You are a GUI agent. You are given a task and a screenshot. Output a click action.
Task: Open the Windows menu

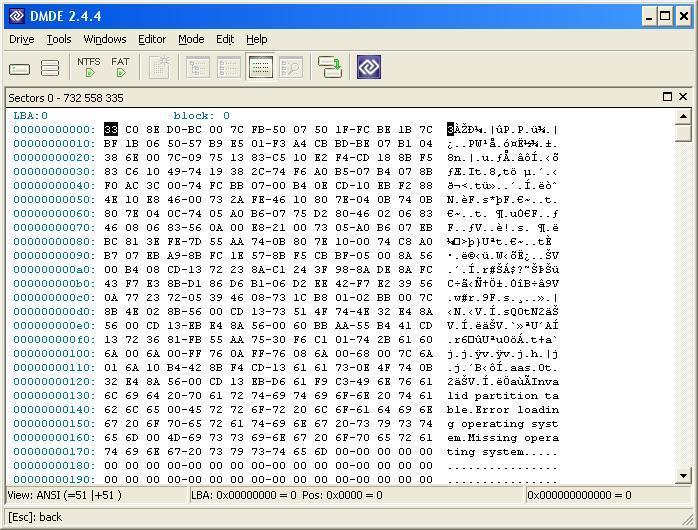[x=105, y=39]
